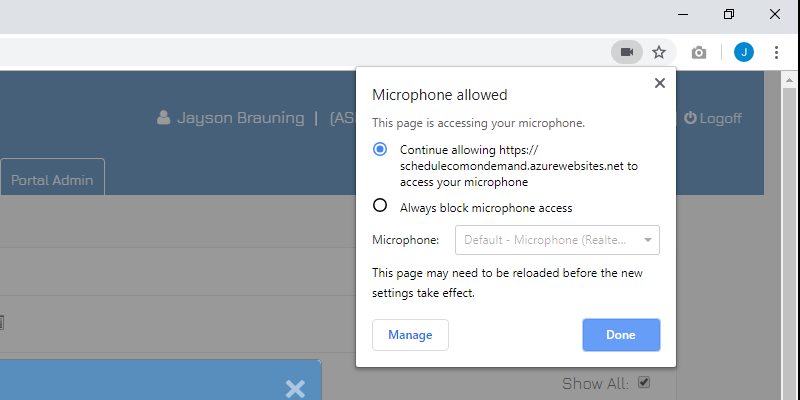800x400 pixels.
Task: Click the scrollbar up arrow
Action: [x=789, y=80]
